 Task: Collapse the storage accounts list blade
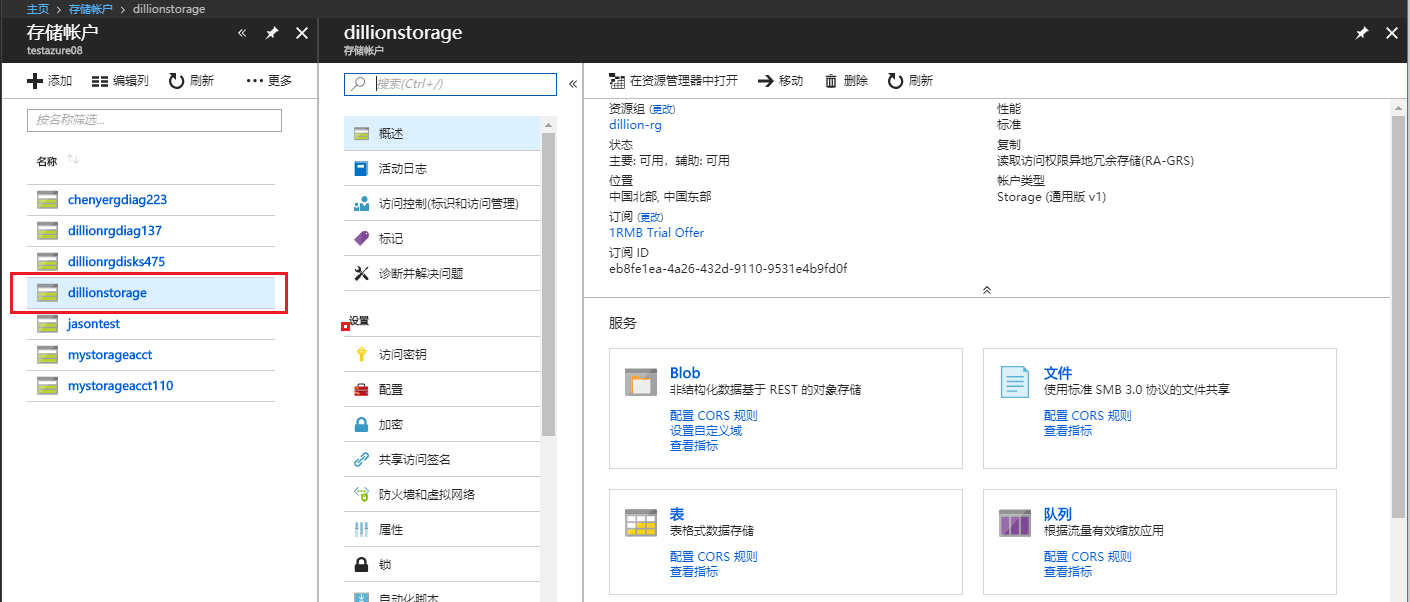[x=242, y=33]
